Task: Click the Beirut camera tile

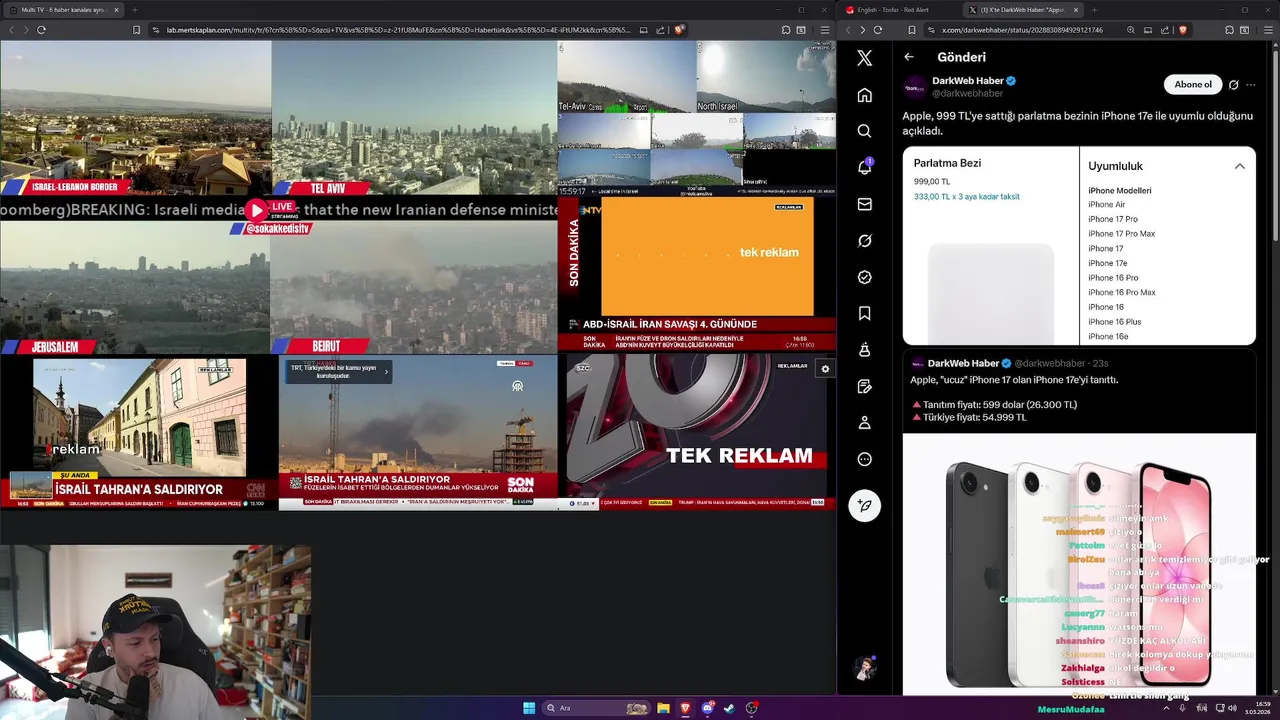Action: [414, 287]
